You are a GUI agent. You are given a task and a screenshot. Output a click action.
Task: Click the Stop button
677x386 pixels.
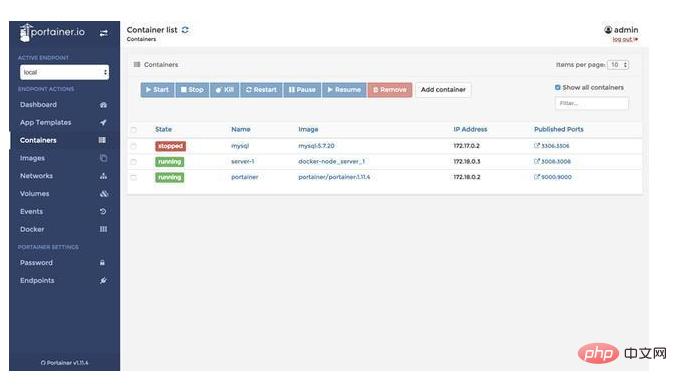[192, 90]
